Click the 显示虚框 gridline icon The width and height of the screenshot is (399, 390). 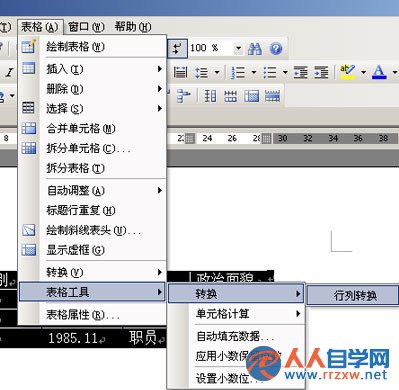click(x=29, y=250)
